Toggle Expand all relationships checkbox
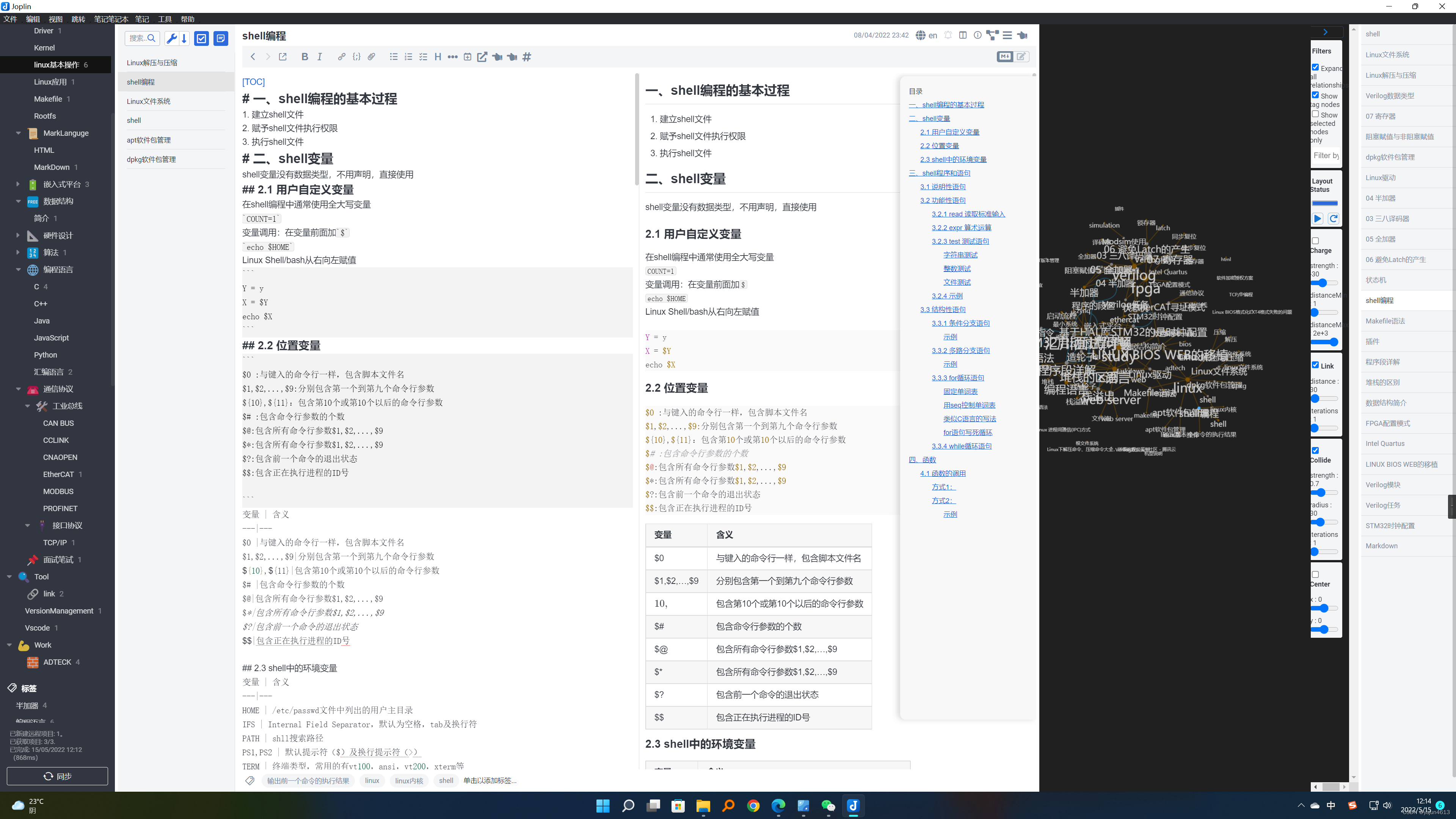 (x=1315, y=67)
